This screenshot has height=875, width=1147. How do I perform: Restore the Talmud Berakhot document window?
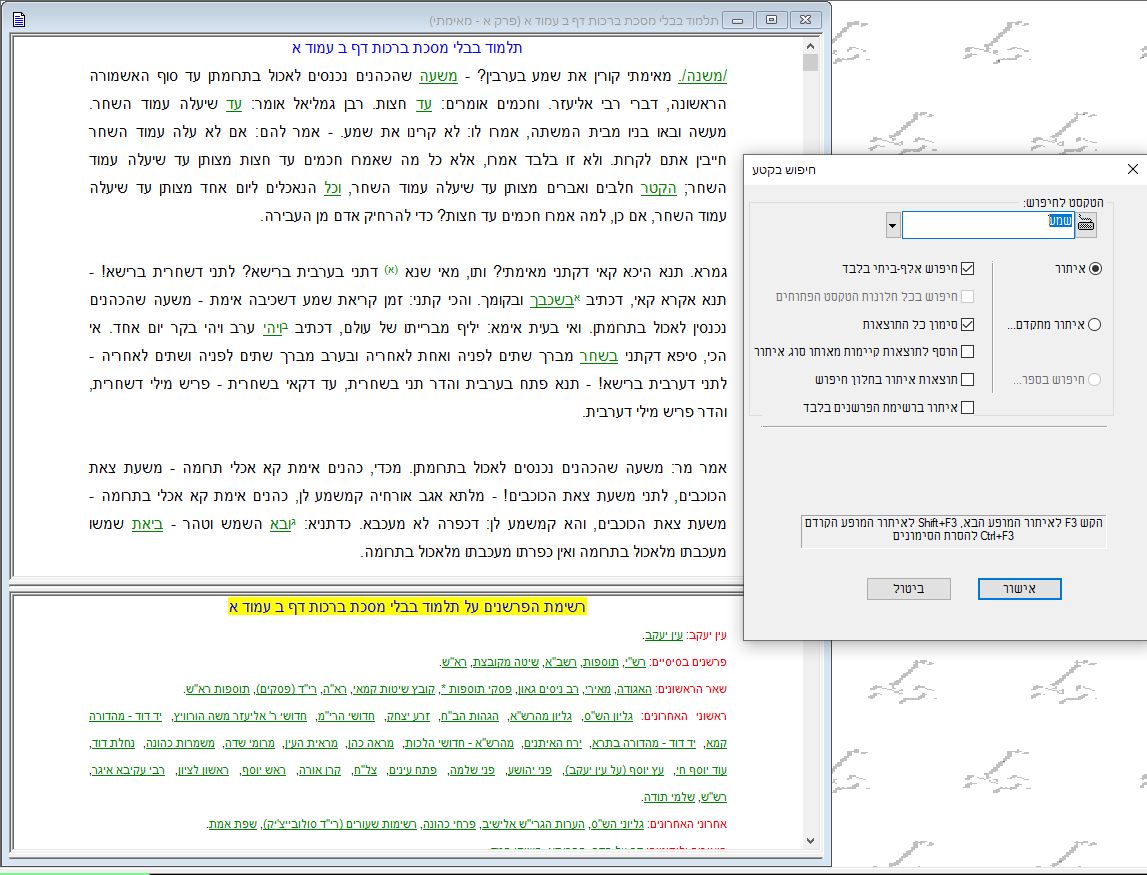(771, 20)
